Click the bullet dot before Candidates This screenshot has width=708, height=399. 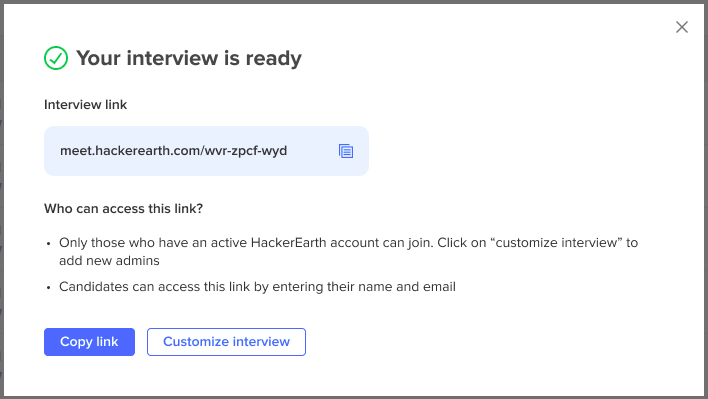coord(49,288)
